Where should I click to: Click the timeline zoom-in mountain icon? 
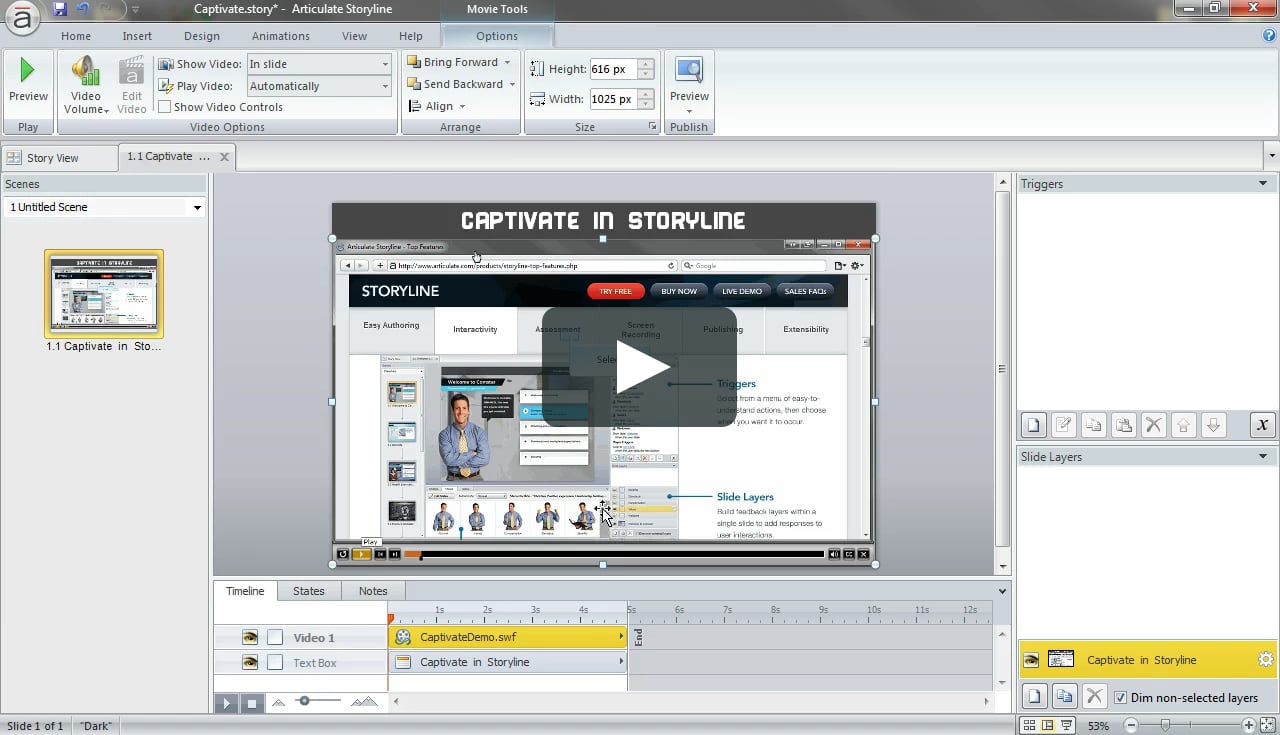coord(364,702)
